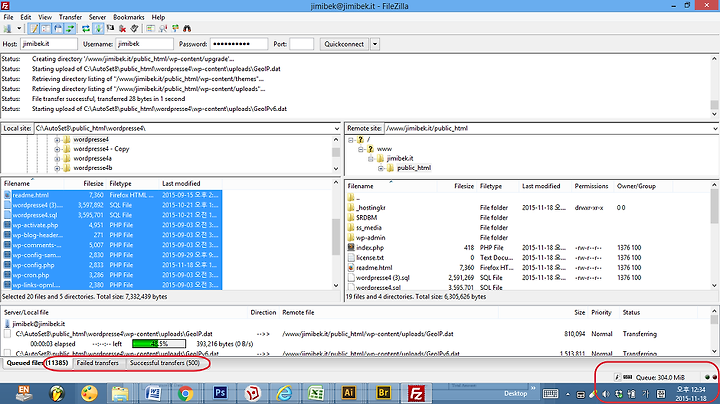This screenshot has width=720, height=404.
Task: Toggle the transfer queue display
Action: pos(70,28)
